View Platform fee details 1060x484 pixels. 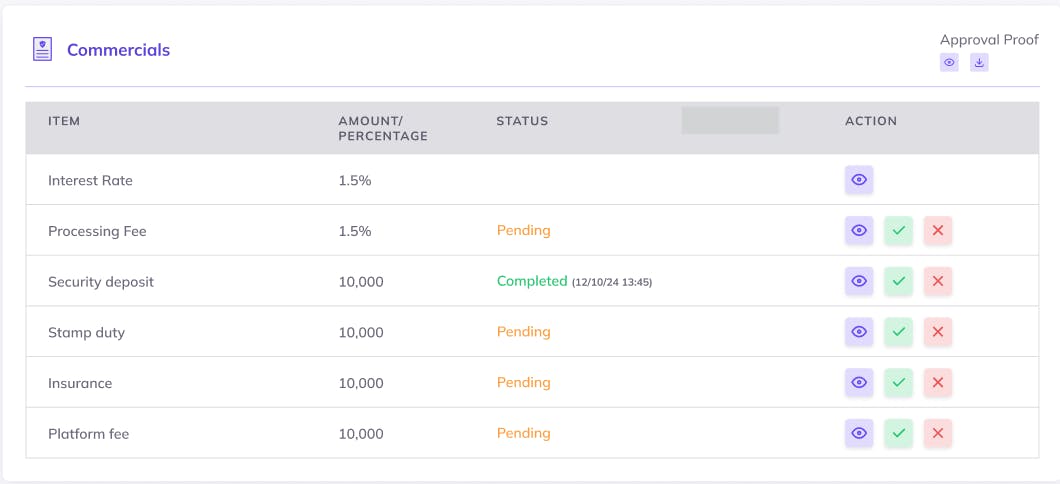point(859,433)
